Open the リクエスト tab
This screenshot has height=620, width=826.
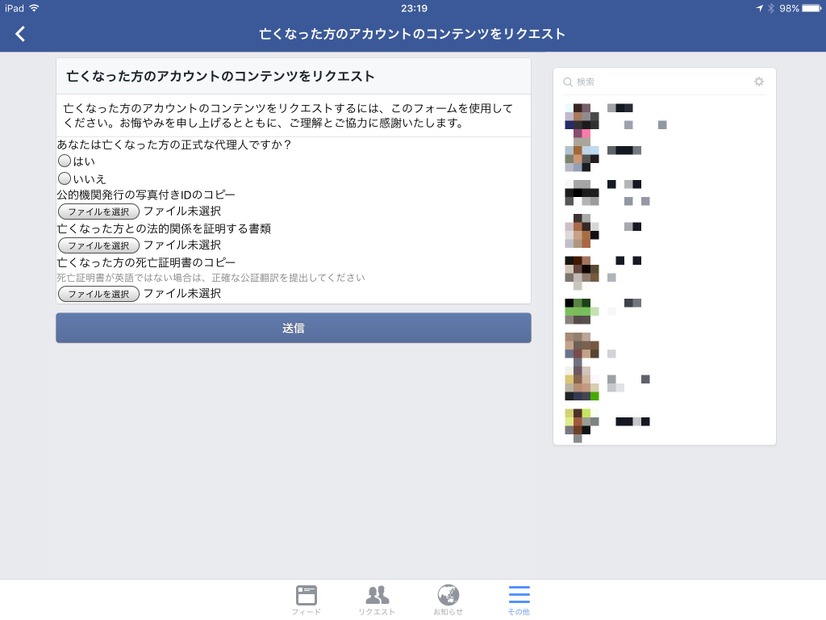coord(377,600)
